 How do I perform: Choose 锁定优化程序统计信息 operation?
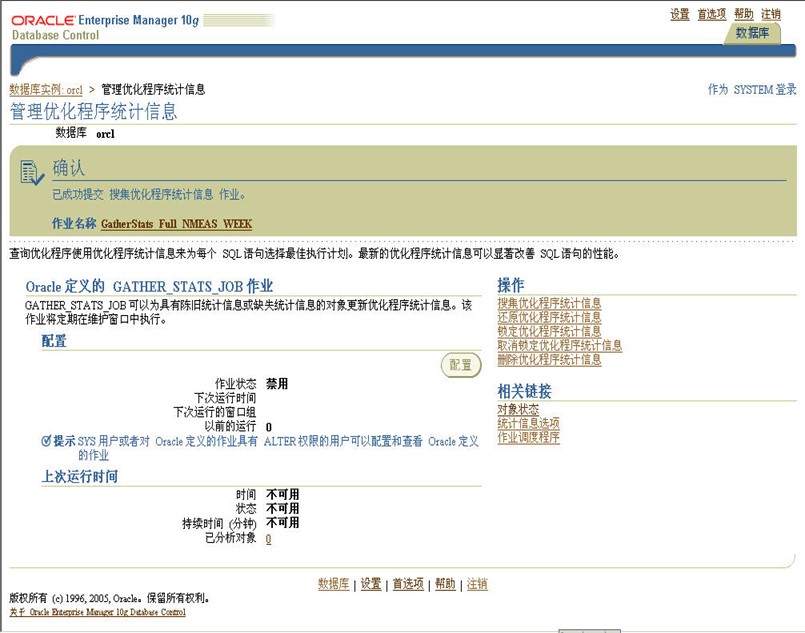click(549, 332)
